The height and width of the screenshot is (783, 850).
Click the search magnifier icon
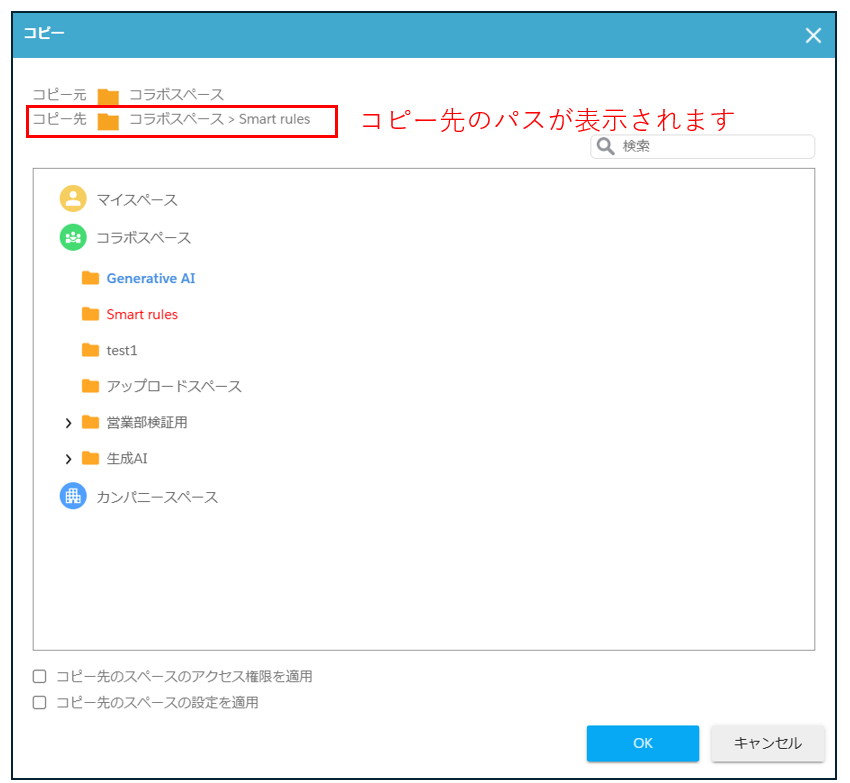click(x=605, y=146)
